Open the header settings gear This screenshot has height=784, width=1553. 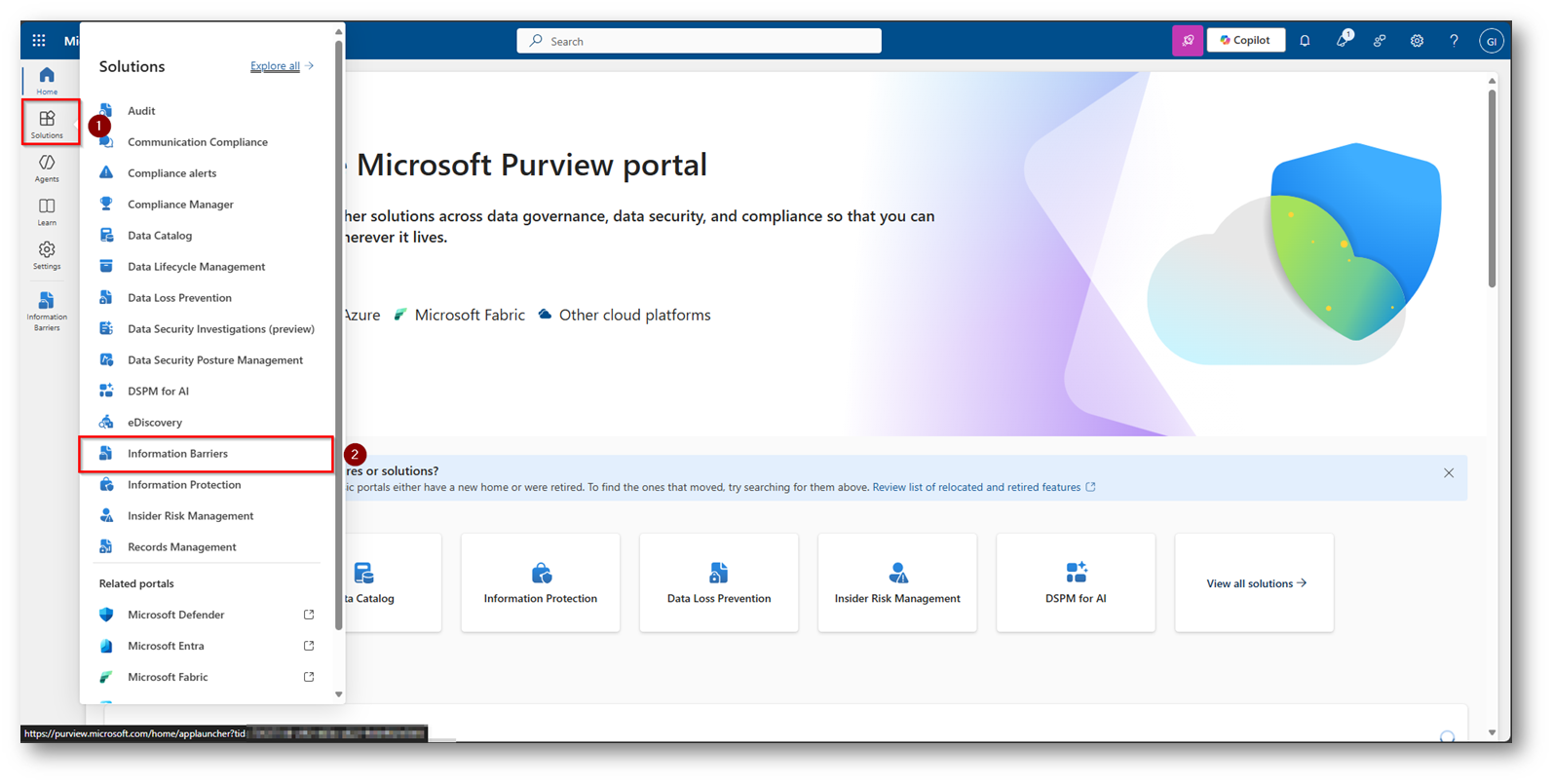1417,41
